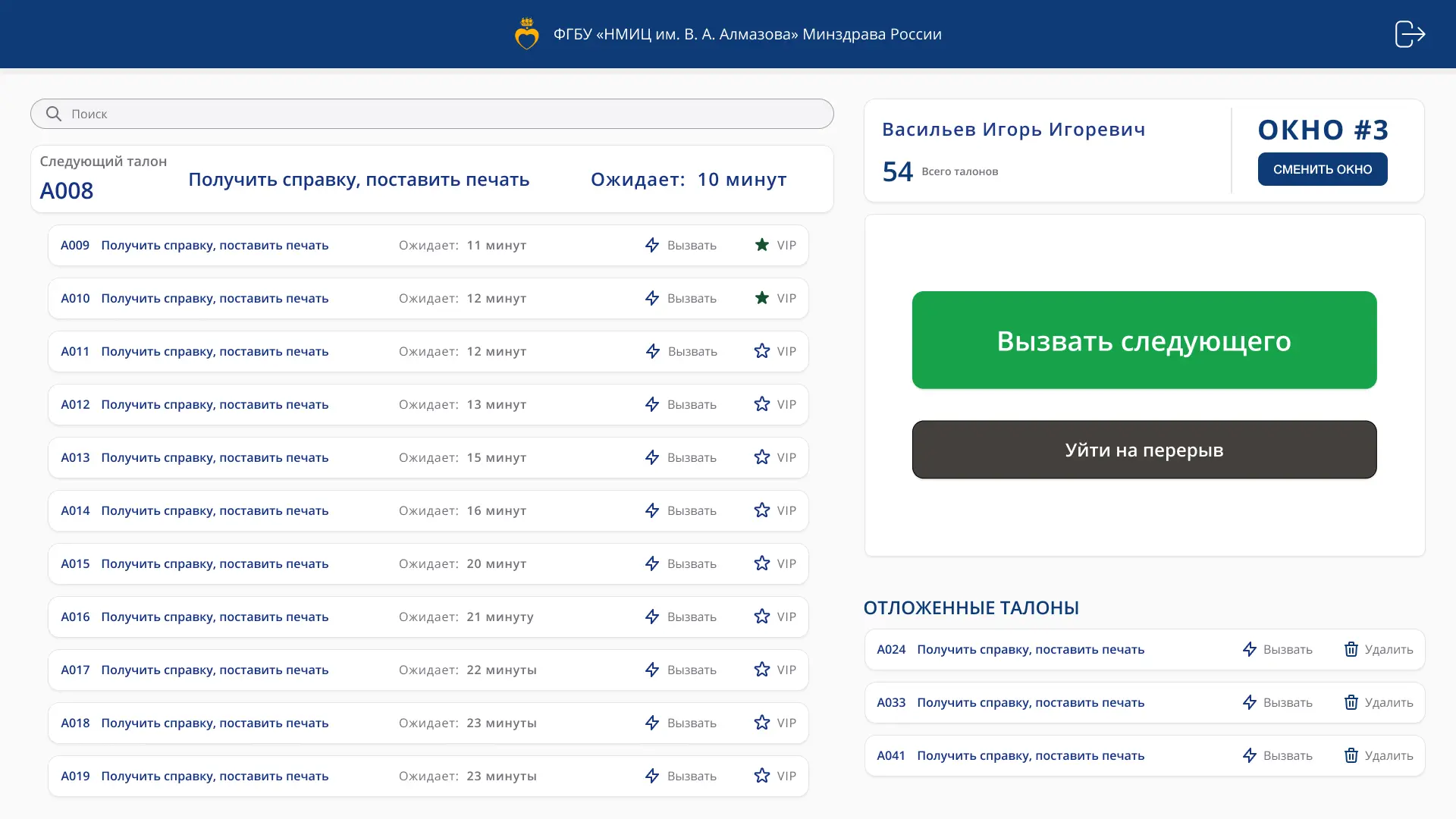1456x819 pixels.
Task: Click the logout icon in the header
Action: [1410, 34]
